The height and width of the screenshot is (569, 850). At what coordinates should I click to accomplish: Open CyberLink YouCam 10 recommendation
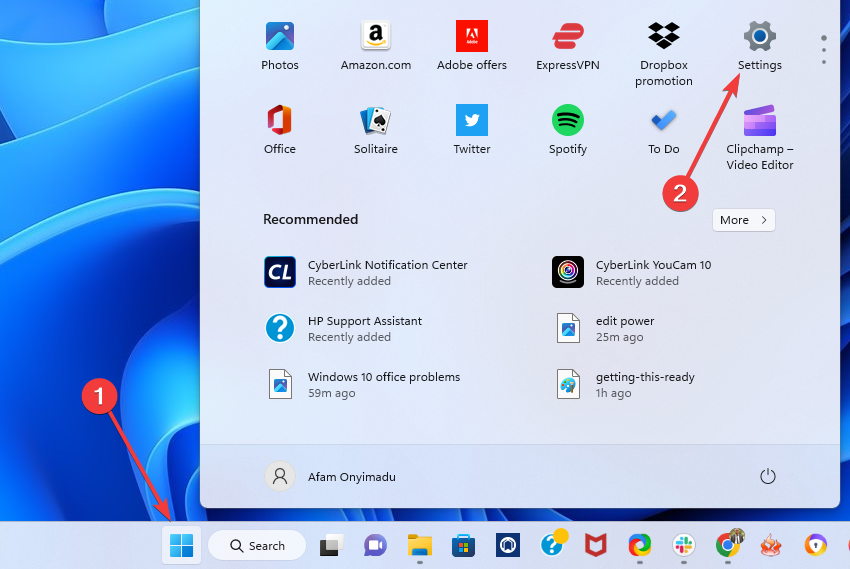click(632, 273)
